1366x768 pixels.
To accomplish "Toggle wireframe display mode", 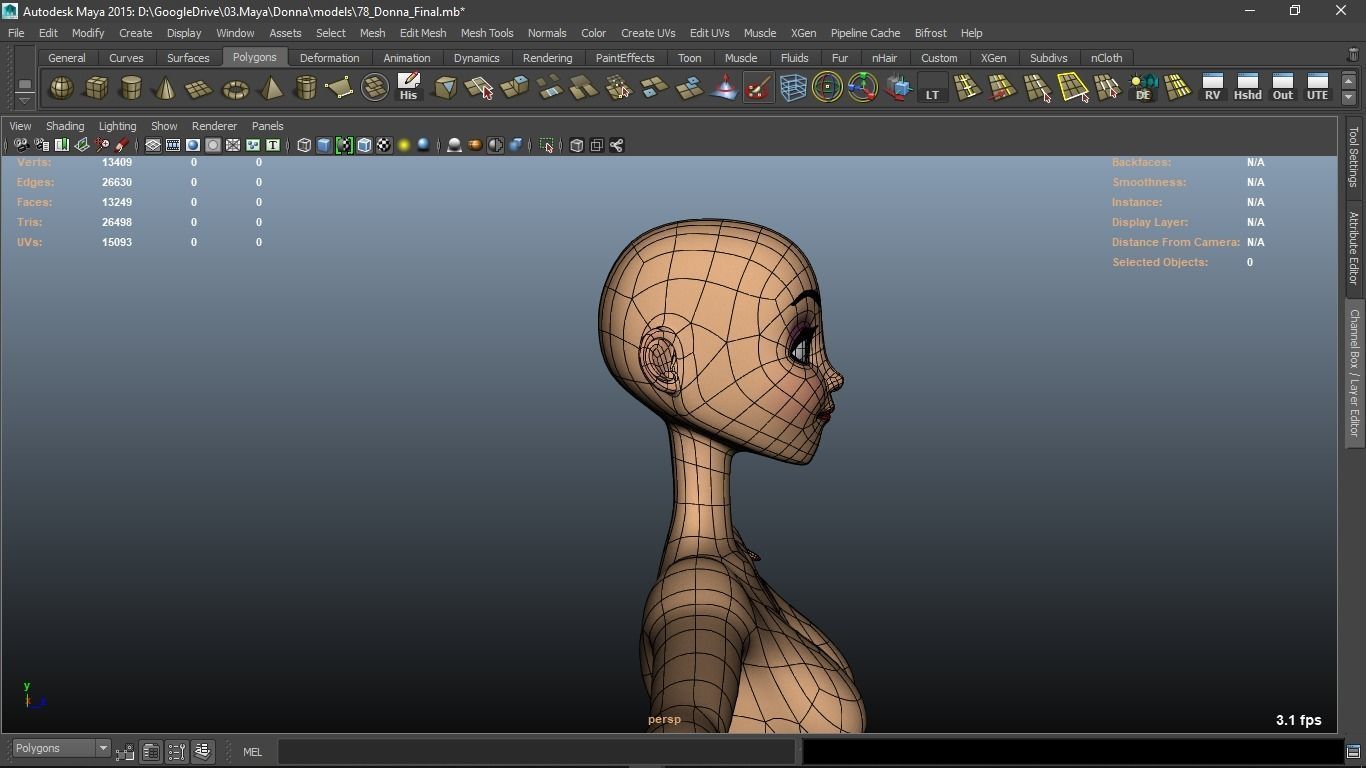I will point(304,146).
